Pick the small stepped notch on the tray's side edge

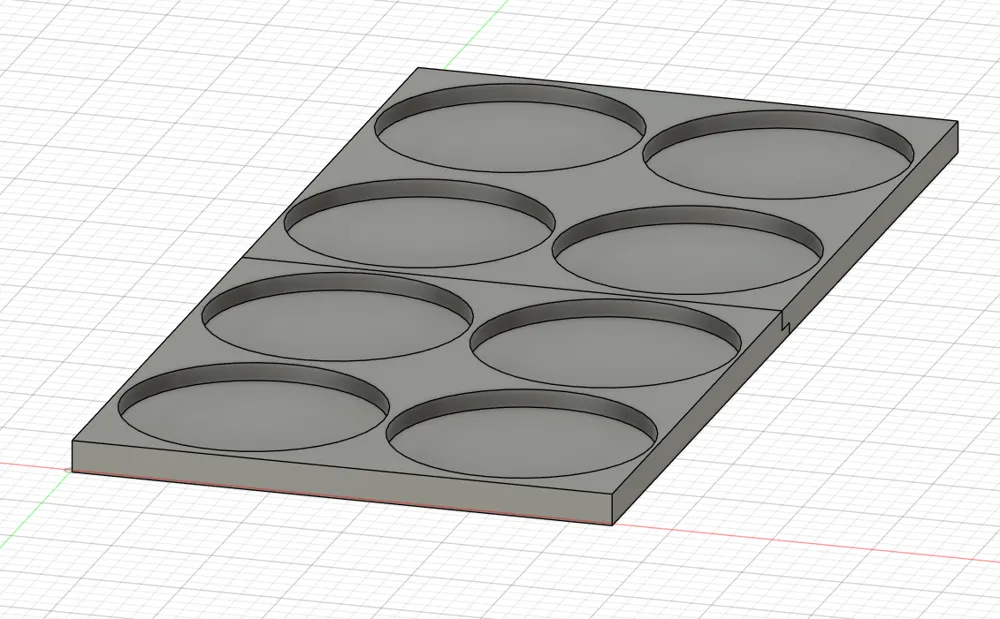click(x=785, y=322)
